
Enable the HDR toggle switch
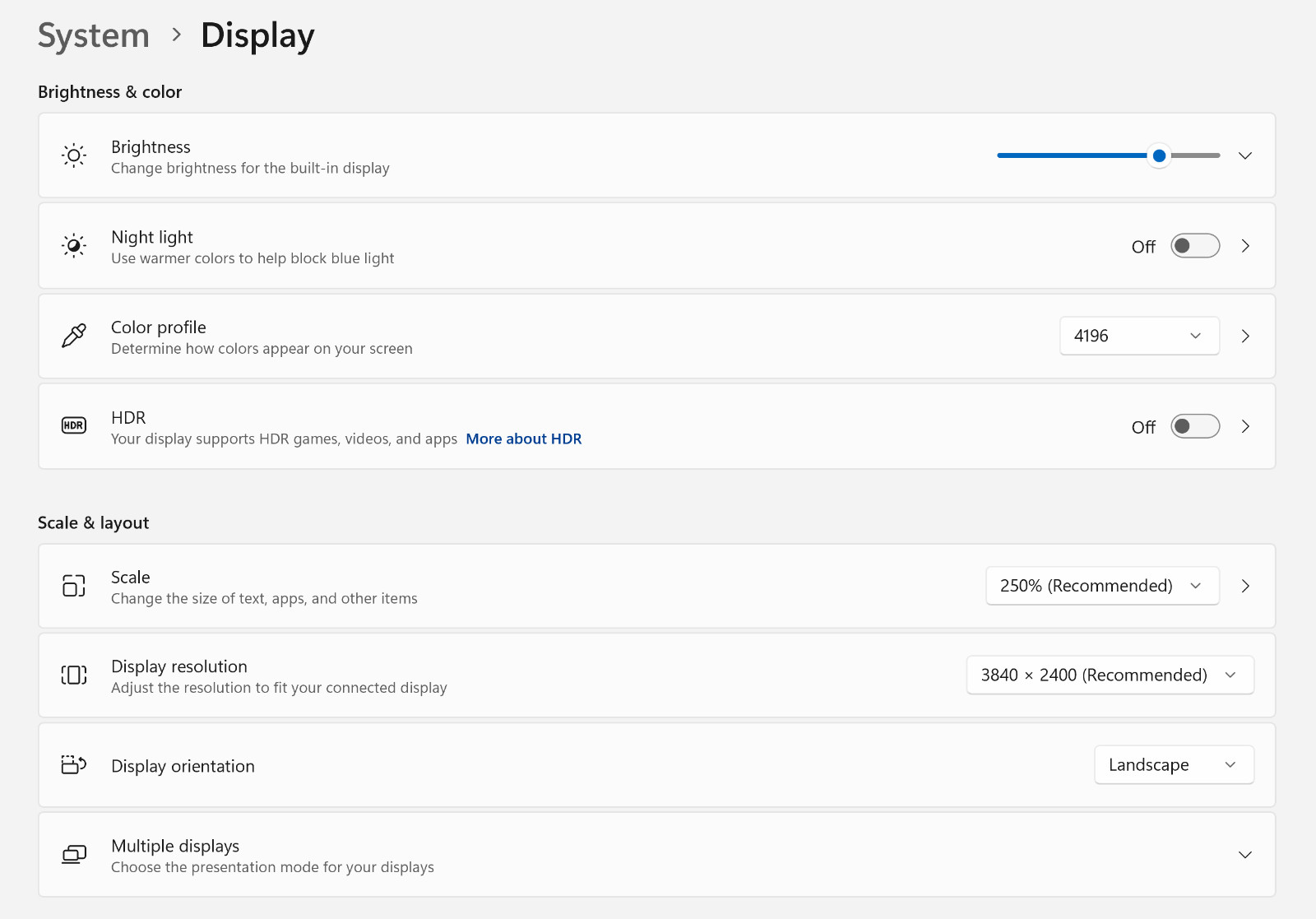click(1195, 426)
